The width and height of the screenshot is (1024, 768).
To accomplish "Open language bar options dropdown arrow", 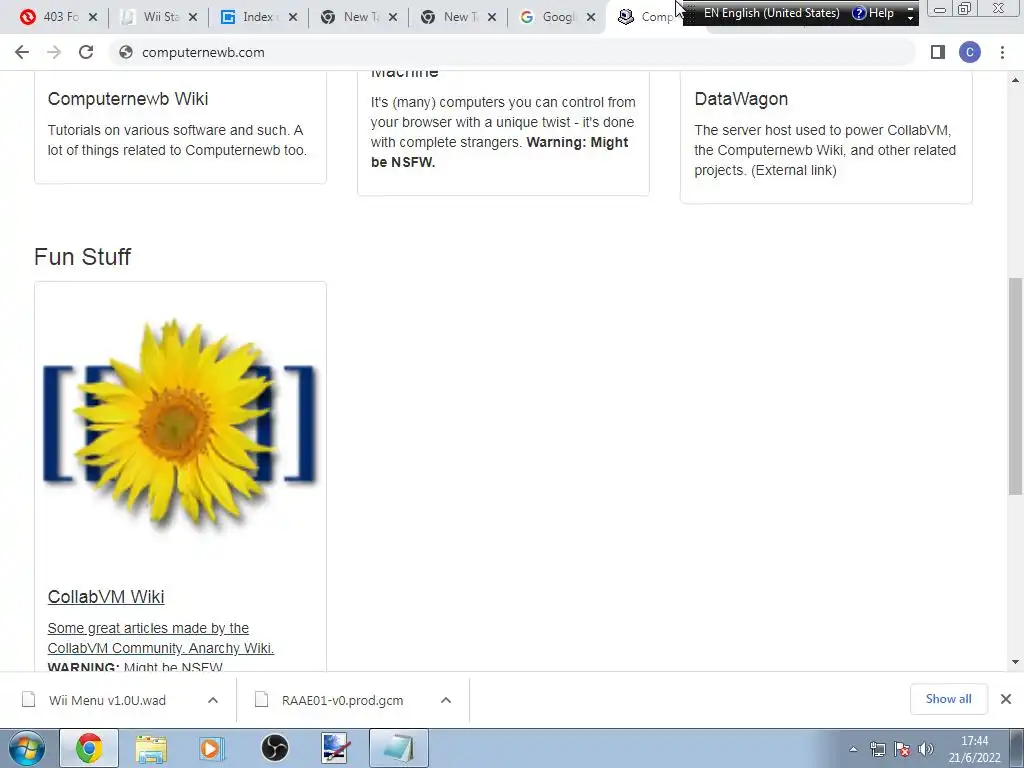I will coord(910,18).
